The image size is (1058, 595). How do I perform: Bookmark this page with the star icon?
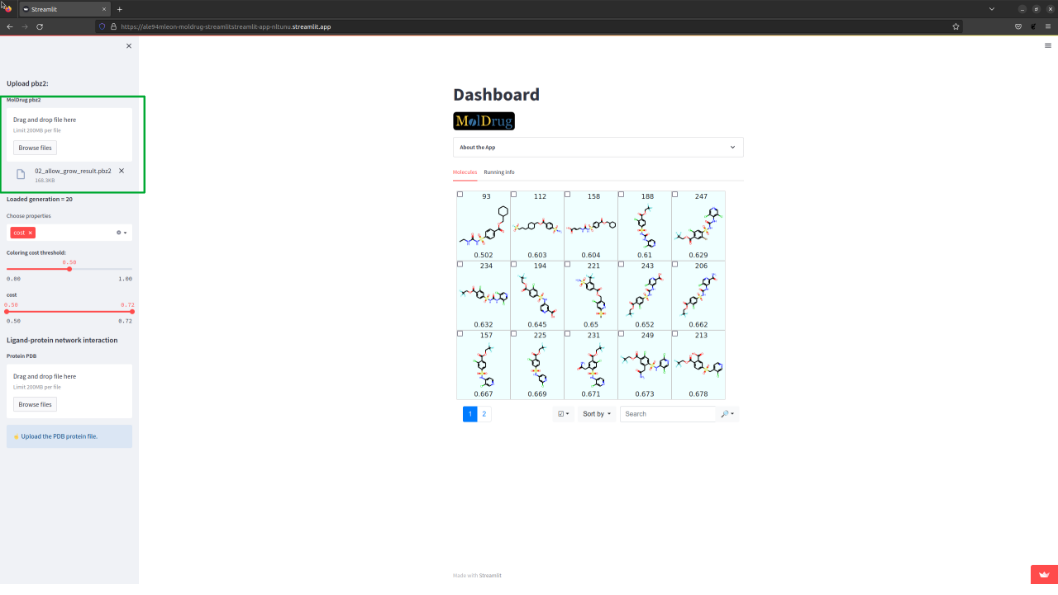pyautogui.click(x=955, y=27)
